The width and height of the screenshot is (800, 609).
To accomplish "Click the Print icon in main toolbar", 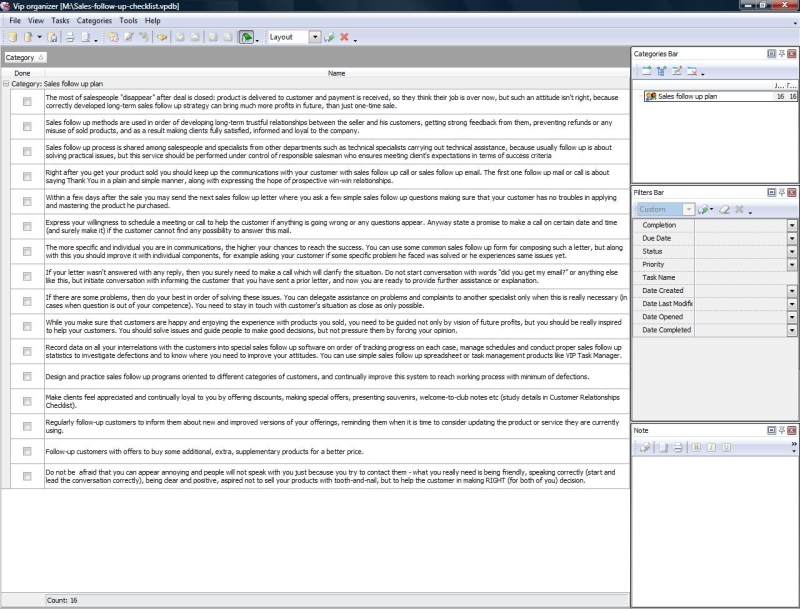I will point(70,37).
